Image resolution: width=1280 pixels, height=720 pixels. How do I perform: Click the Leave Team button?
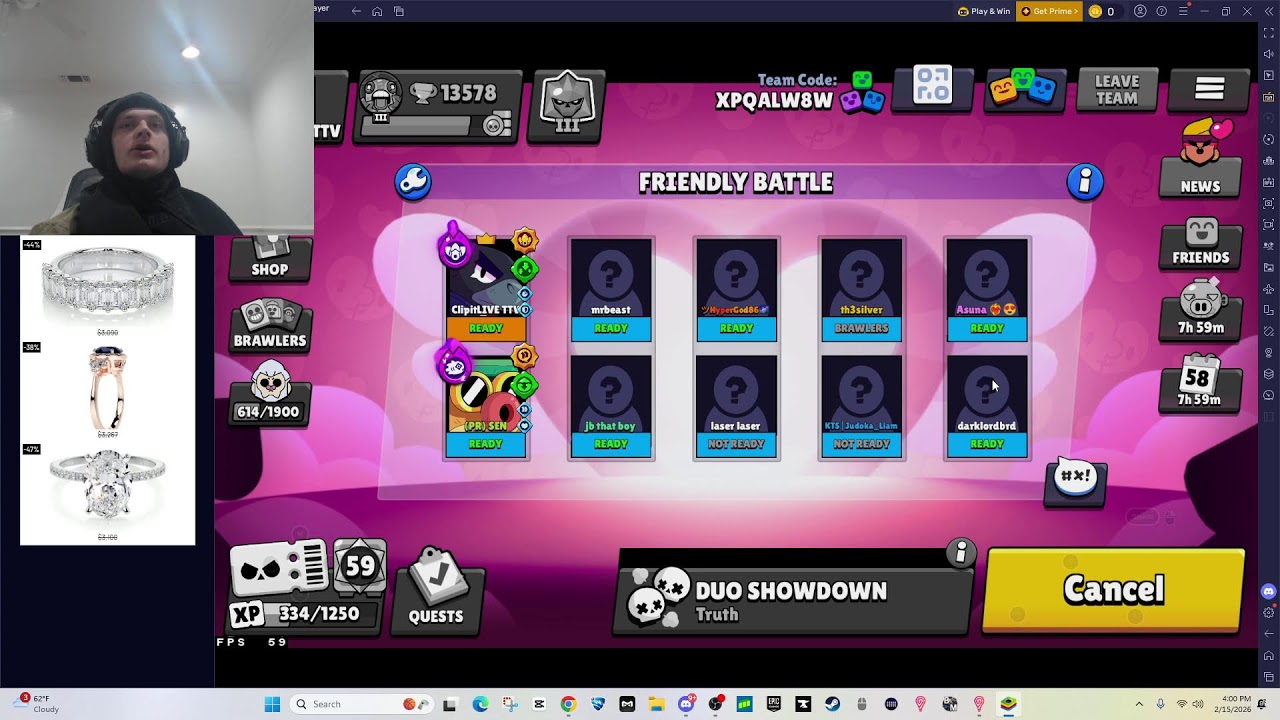pyautogui.click(x=1116, y=90)
